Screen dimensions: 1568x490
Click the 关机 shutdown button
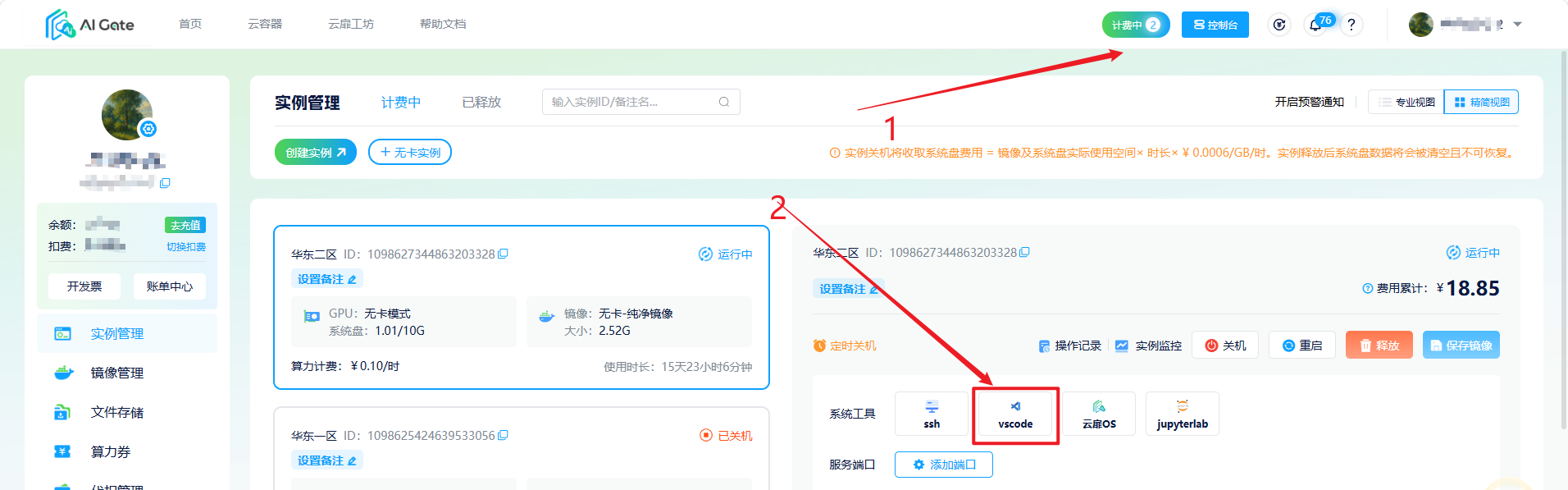click(1225, 346)
